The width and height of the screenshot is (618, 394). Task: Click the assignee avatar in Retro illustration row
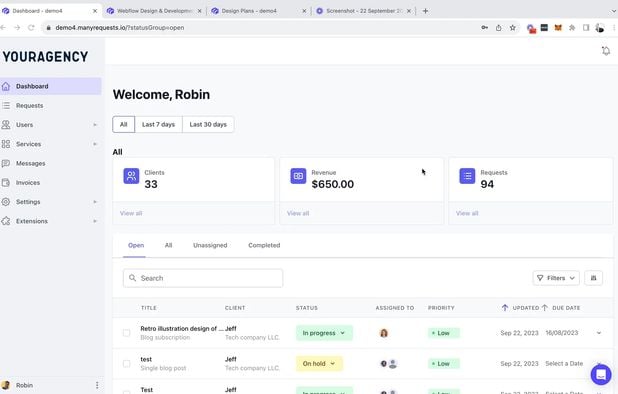(383, 333)
